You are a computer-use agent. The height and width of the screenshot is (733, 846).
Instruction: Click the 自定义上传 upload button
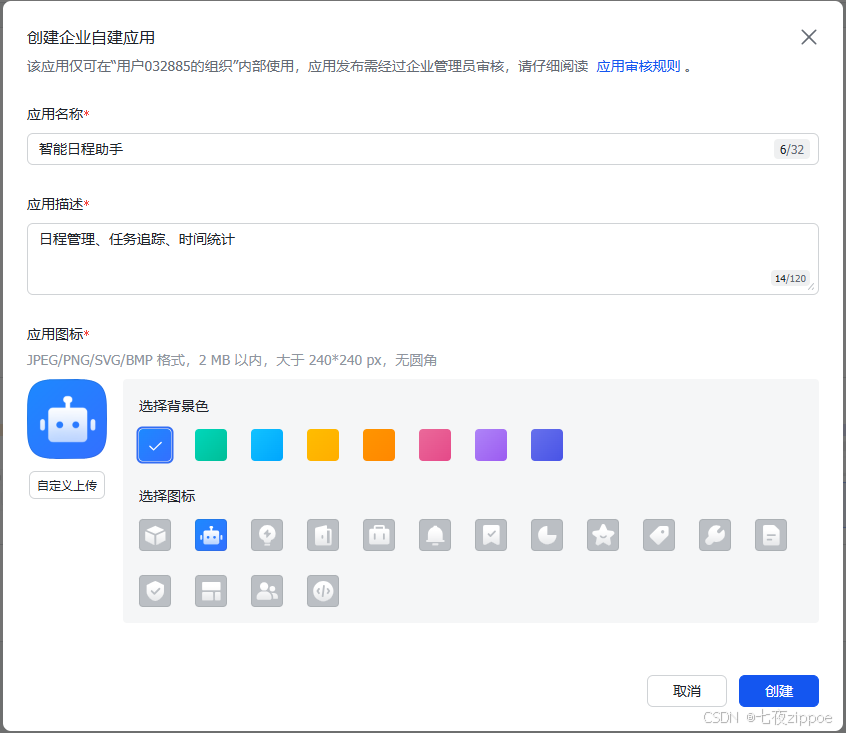(x=67, y=485)
